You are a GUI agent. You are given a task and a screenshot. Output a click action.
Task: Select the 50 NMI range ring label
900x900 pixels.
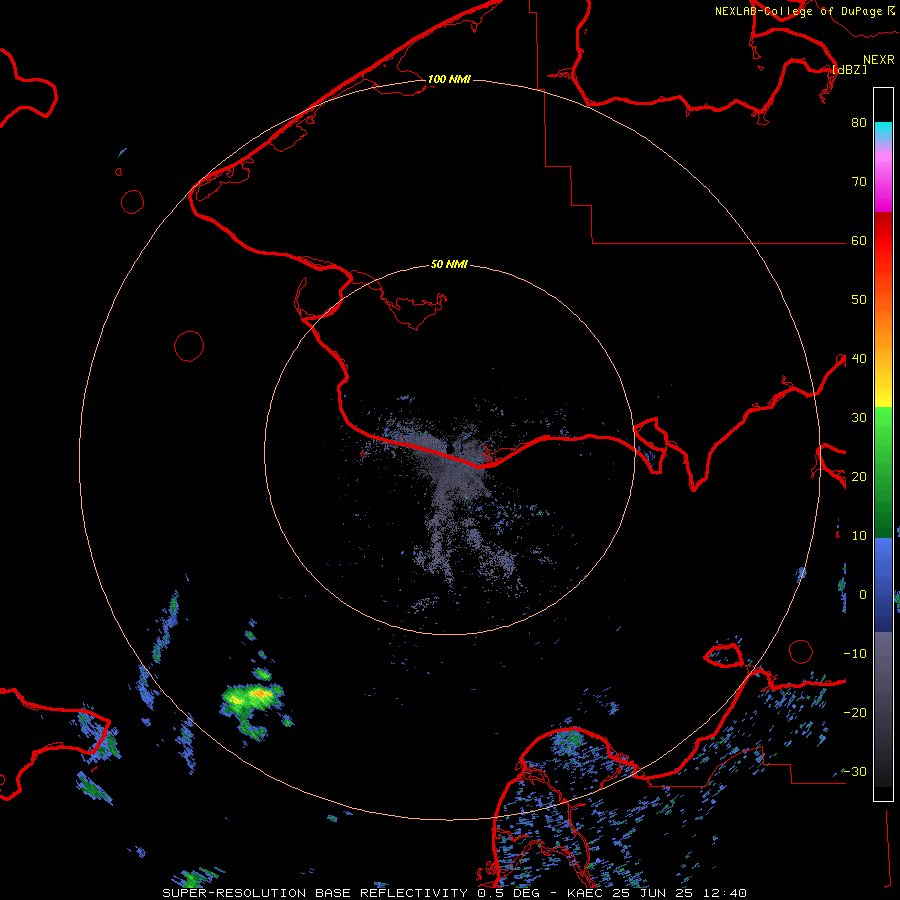click(x=449, y=265)
